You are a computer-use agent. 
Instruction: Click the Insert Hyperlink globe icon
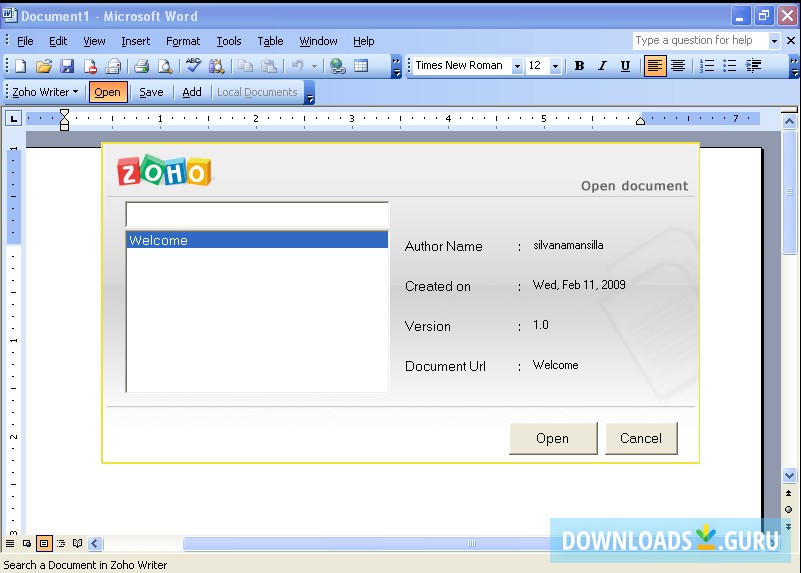[337, 66]
